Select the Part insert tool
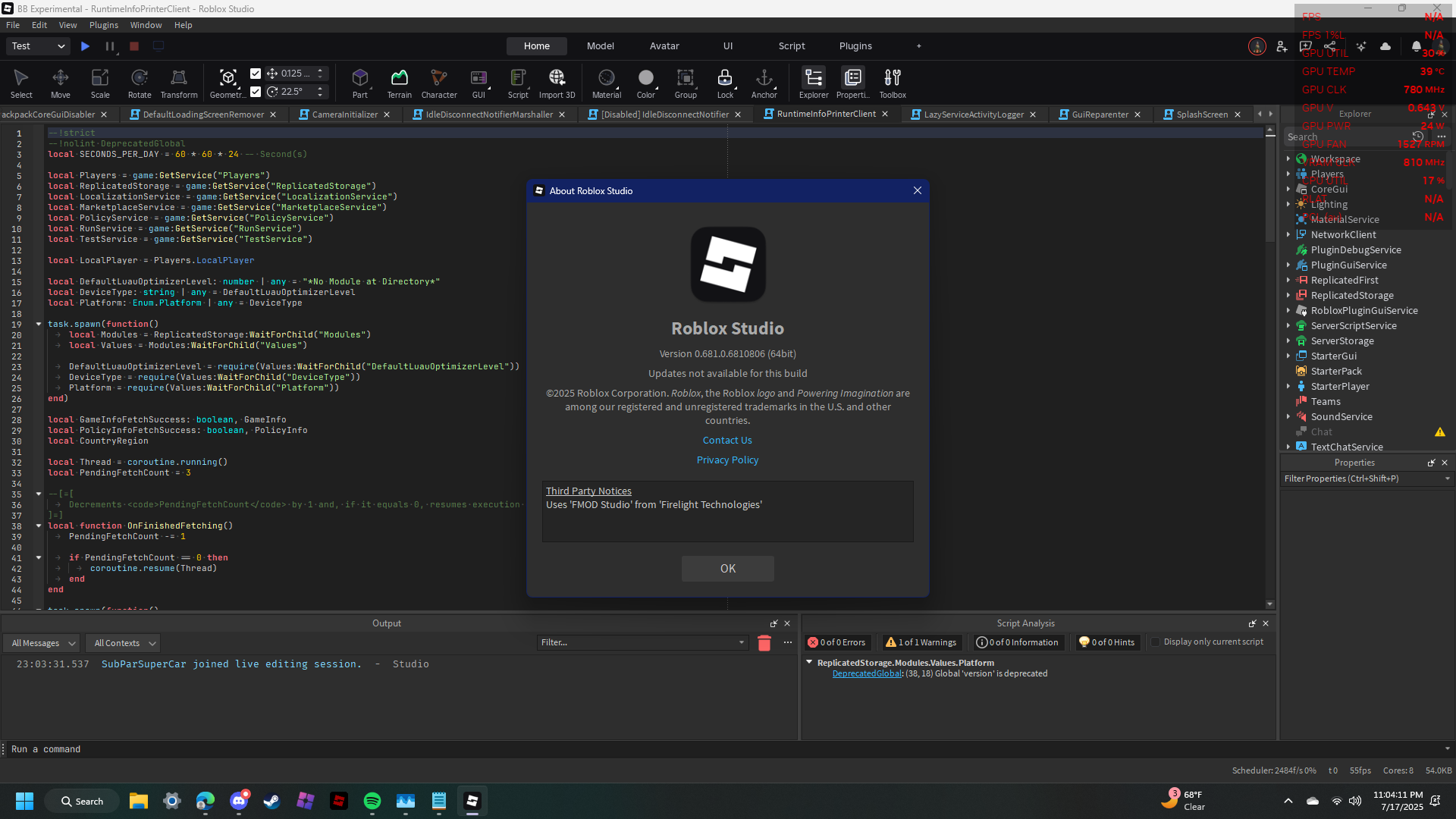The width and height of the screenshot is (1456, 819). coord(360,82)
